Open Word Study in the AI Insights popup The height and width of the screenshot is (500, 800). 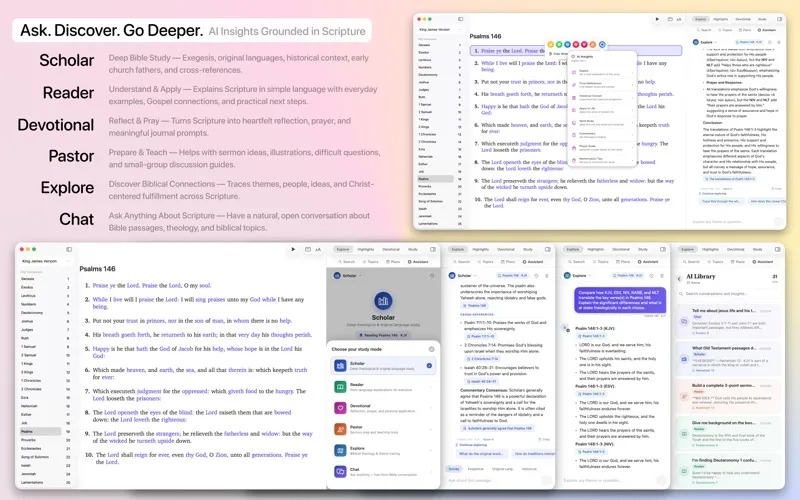(602, 122)
